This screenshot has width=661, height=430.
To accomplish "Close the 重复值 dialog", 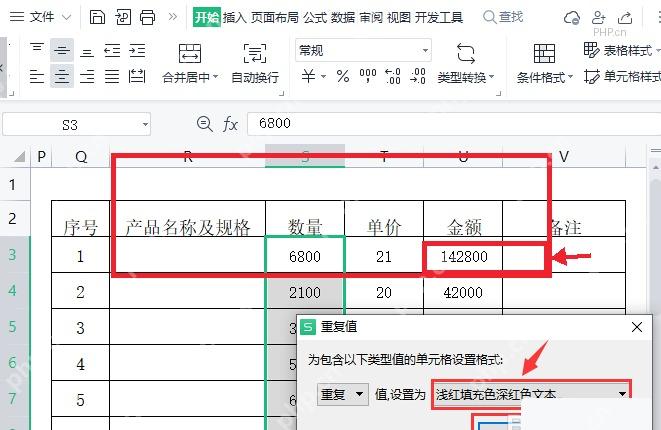I will point(637,327).
